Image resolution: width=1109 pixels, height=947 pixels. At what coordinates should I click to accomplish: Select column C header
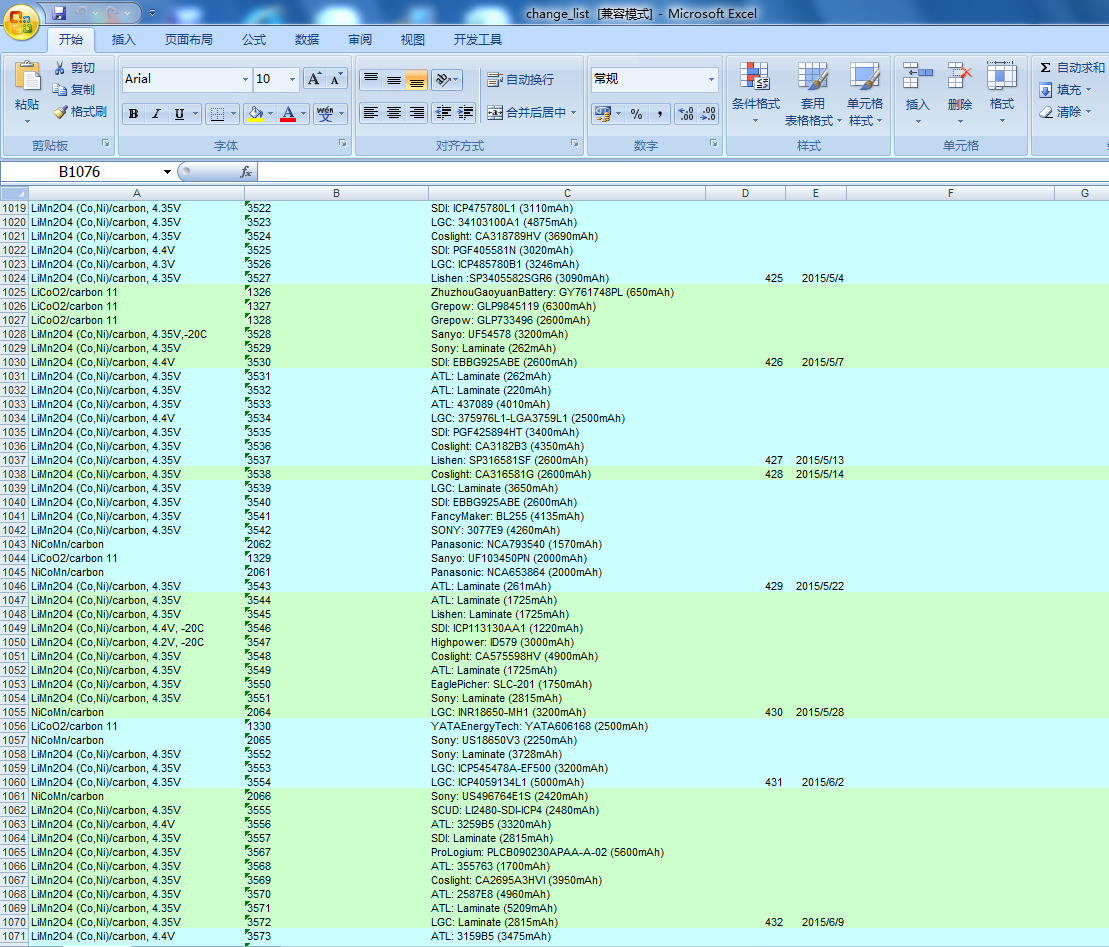(x=567, y=193)
